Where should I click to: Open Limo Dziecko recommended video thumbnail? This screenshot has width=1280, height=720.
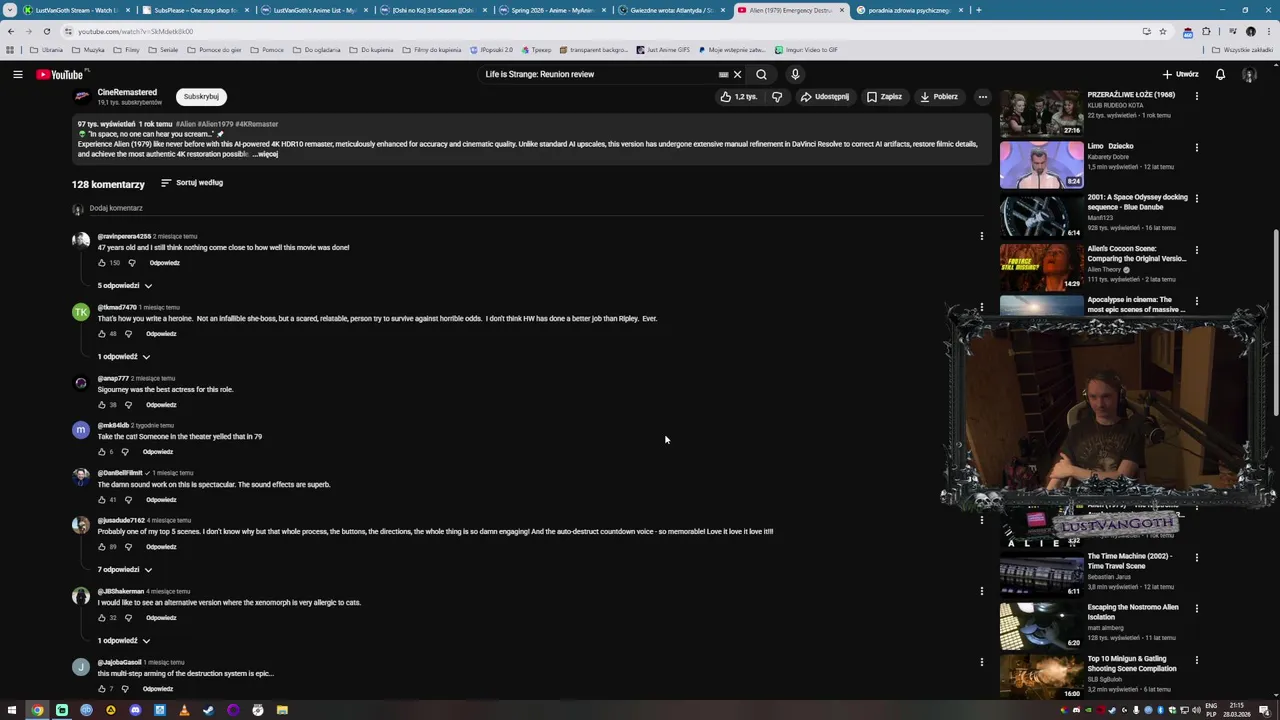click(x=1041, y=164)
